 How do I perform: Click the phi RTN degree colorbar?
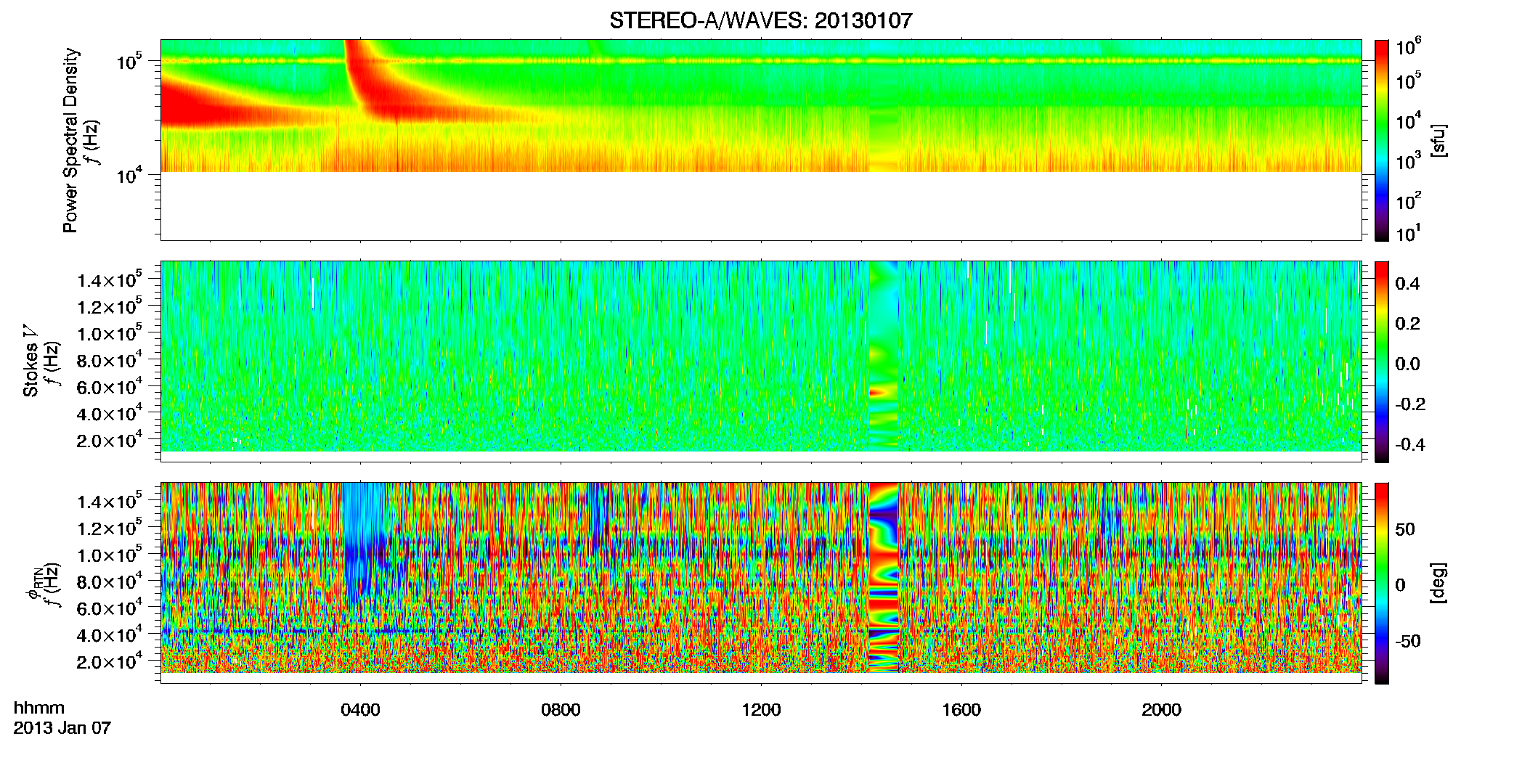tap(1381, 583)
